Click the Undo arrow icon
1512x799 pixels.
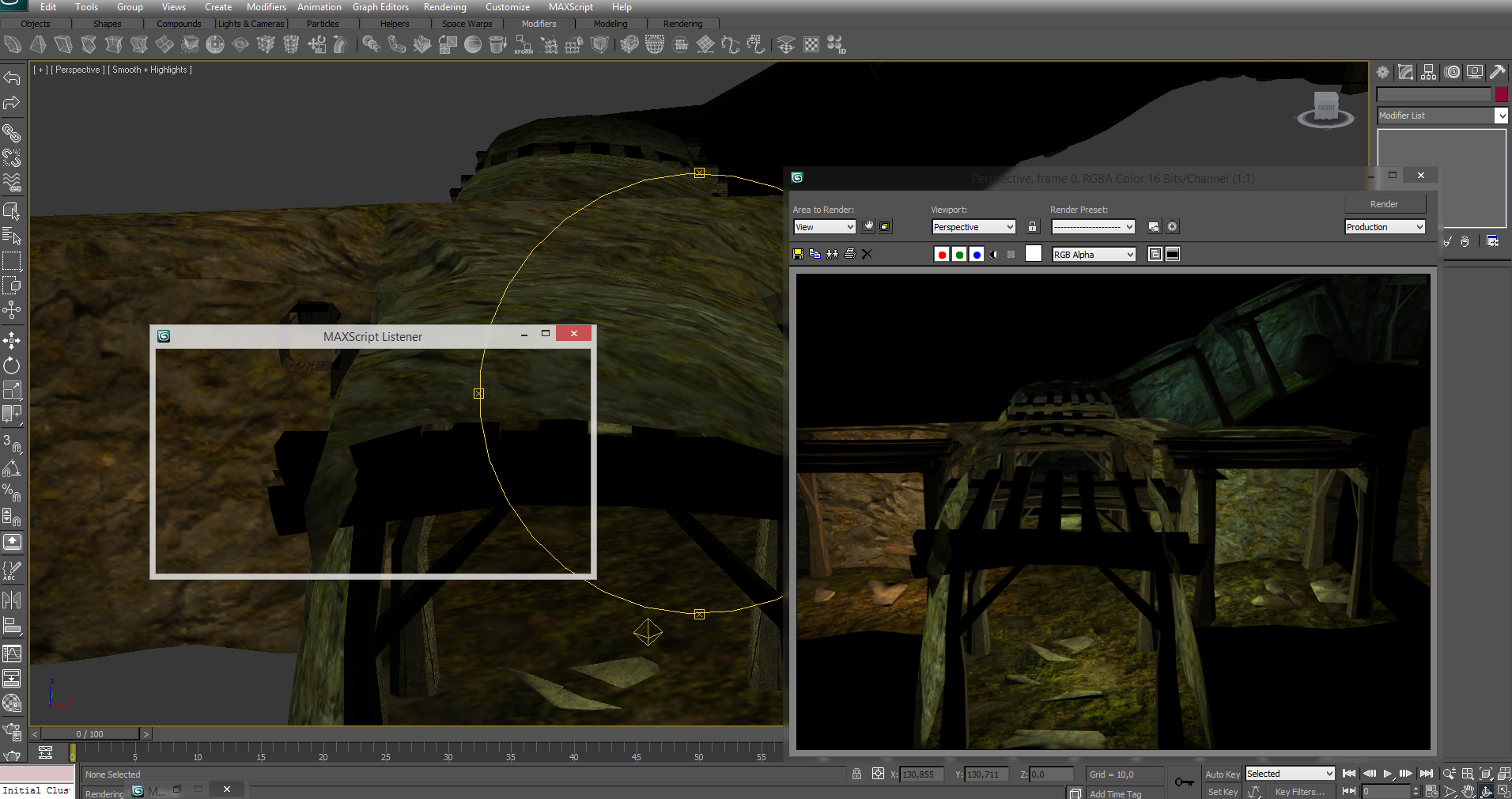[12, 78]
